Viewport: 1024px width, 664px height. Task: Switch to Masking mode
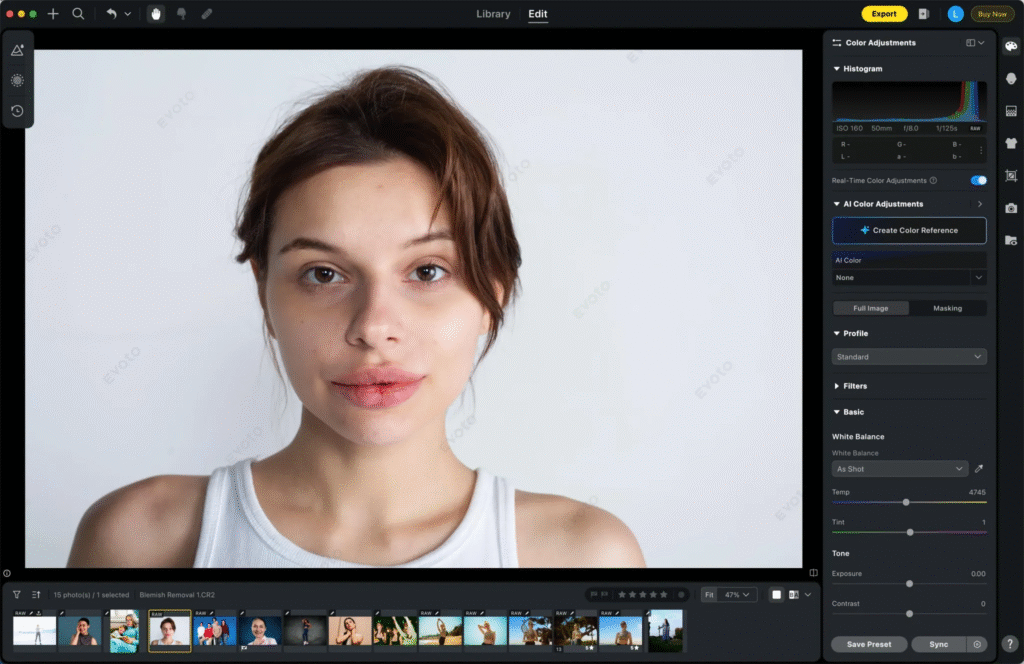tap(947, 308)
